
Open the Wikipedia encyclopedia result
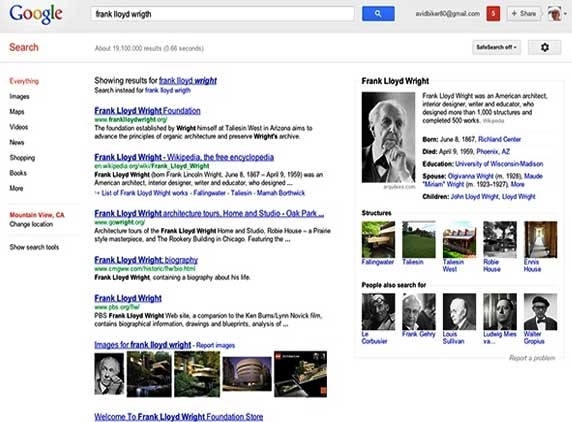point(184,157)
